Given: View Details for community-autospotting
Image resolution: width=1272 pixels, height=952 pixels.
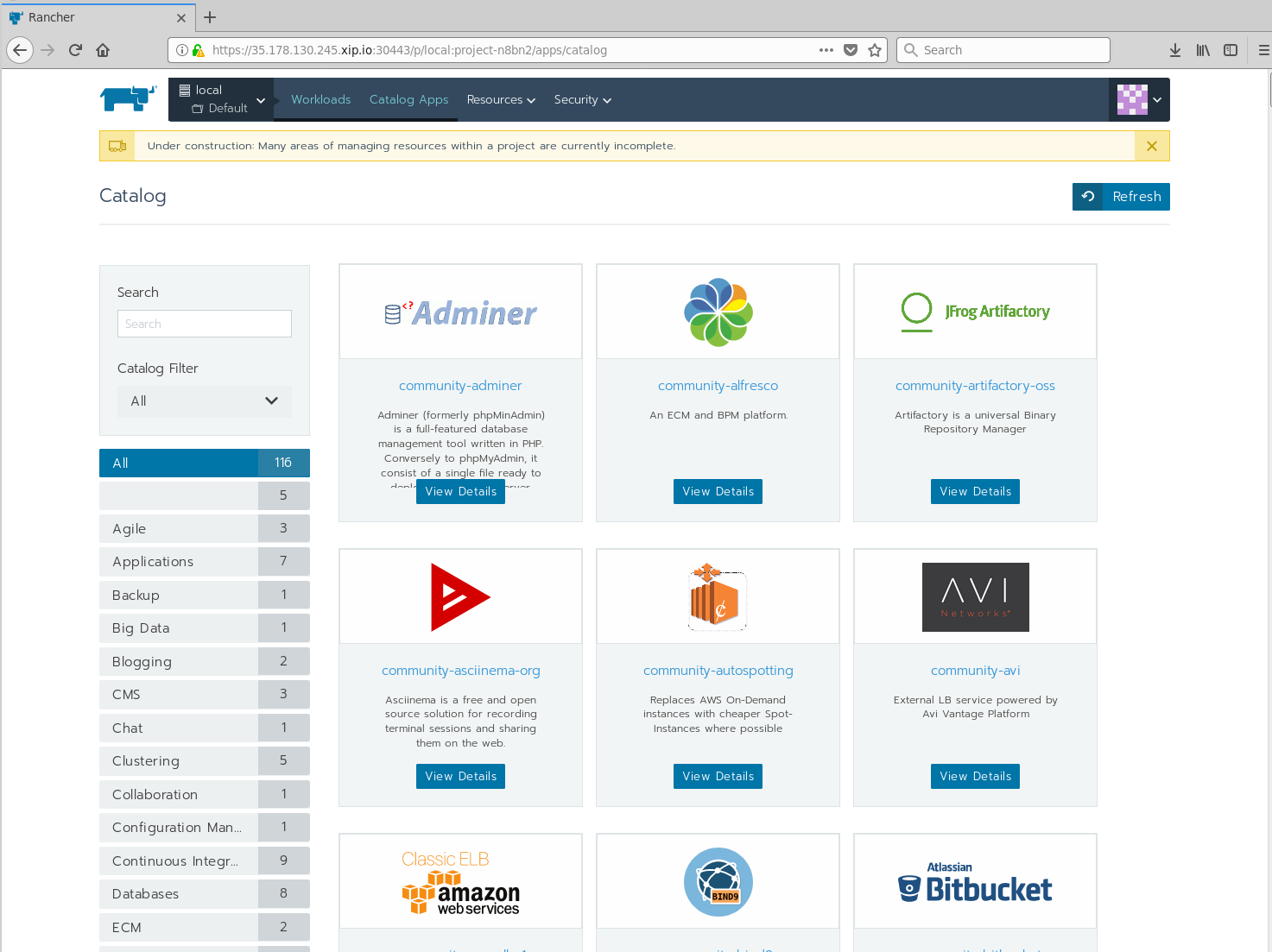Looking at the screenshot, I should 718,776.
